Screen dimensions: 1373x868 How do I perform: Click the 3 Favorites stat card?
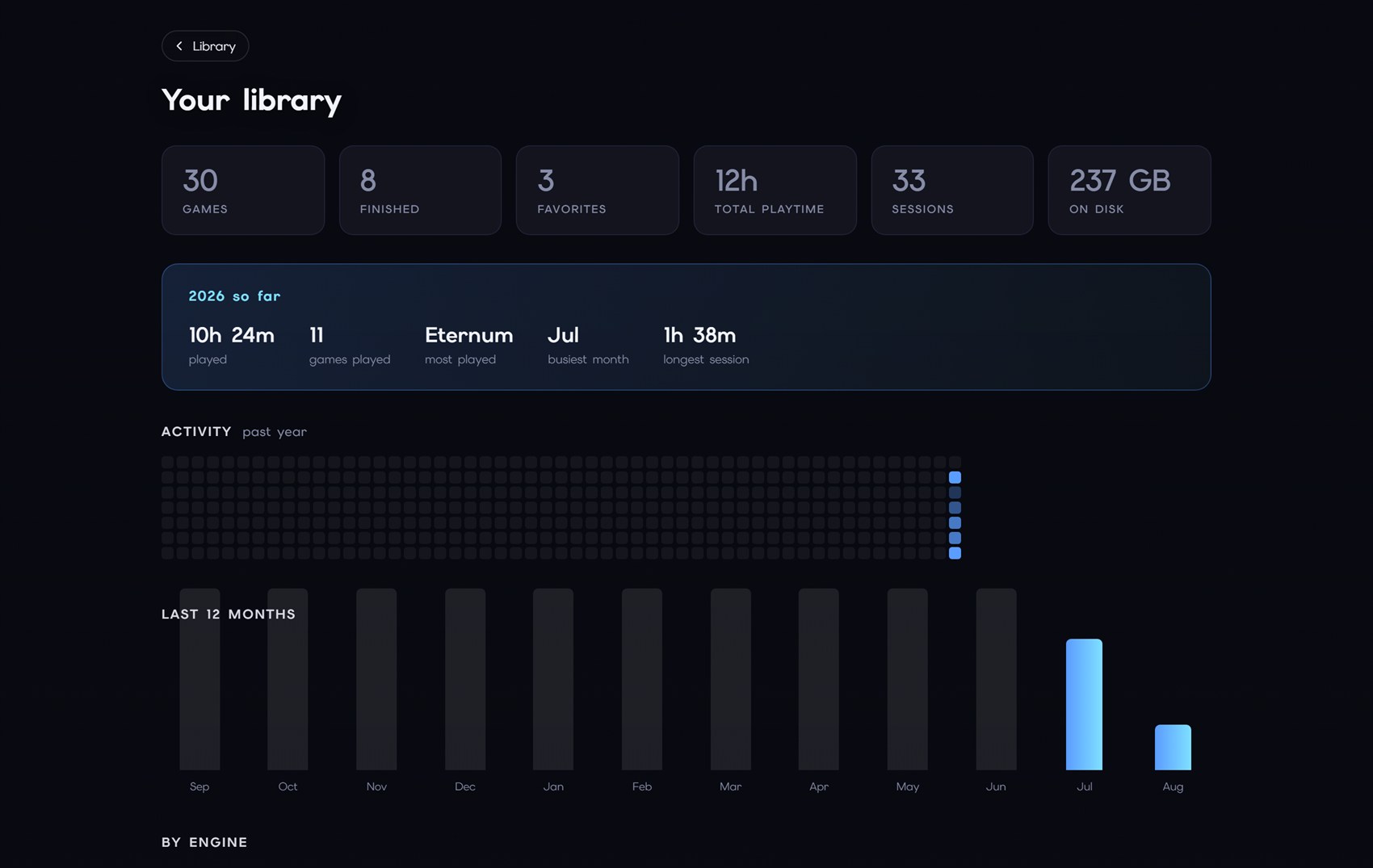click(x=598, y=191)
